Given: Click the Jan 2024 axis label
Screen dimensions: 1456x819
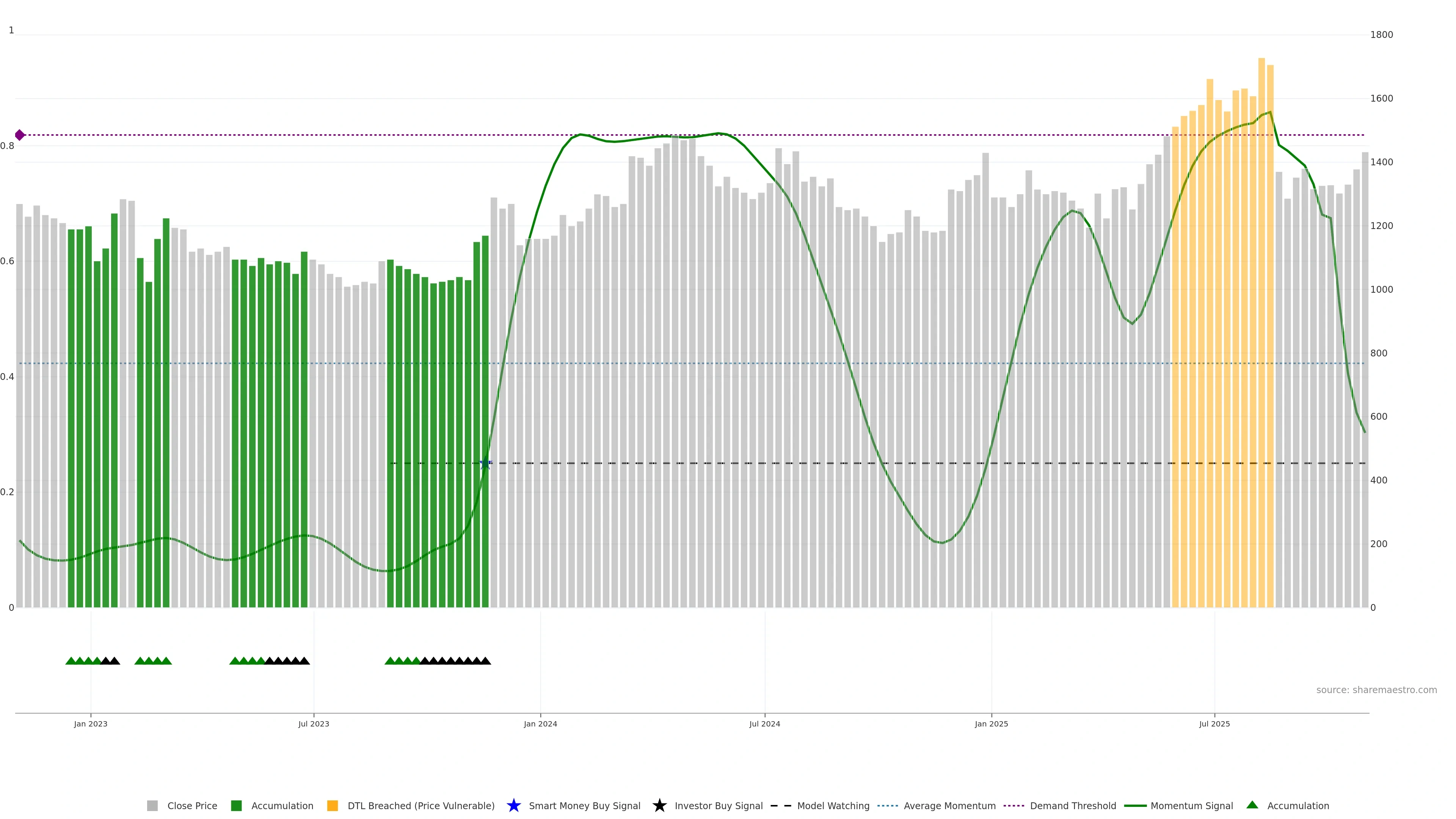Looking at the screenshot, I should 540,723.
